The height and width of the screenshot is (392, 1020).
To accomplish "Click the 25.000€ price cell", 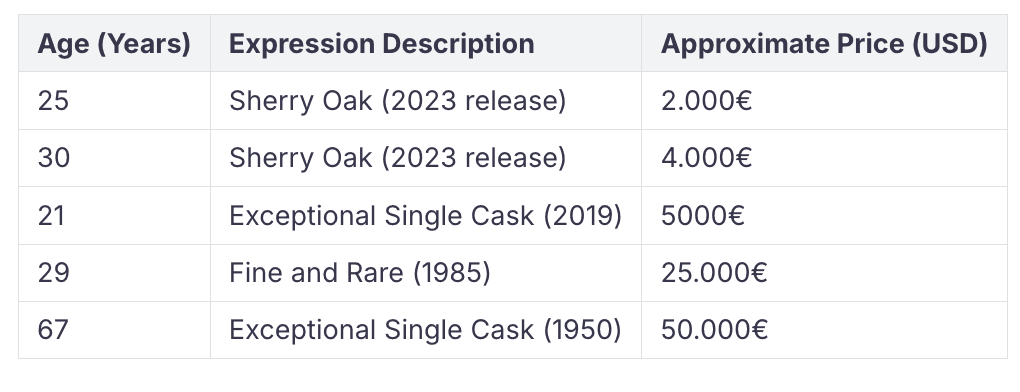I will tap(824, 272).
